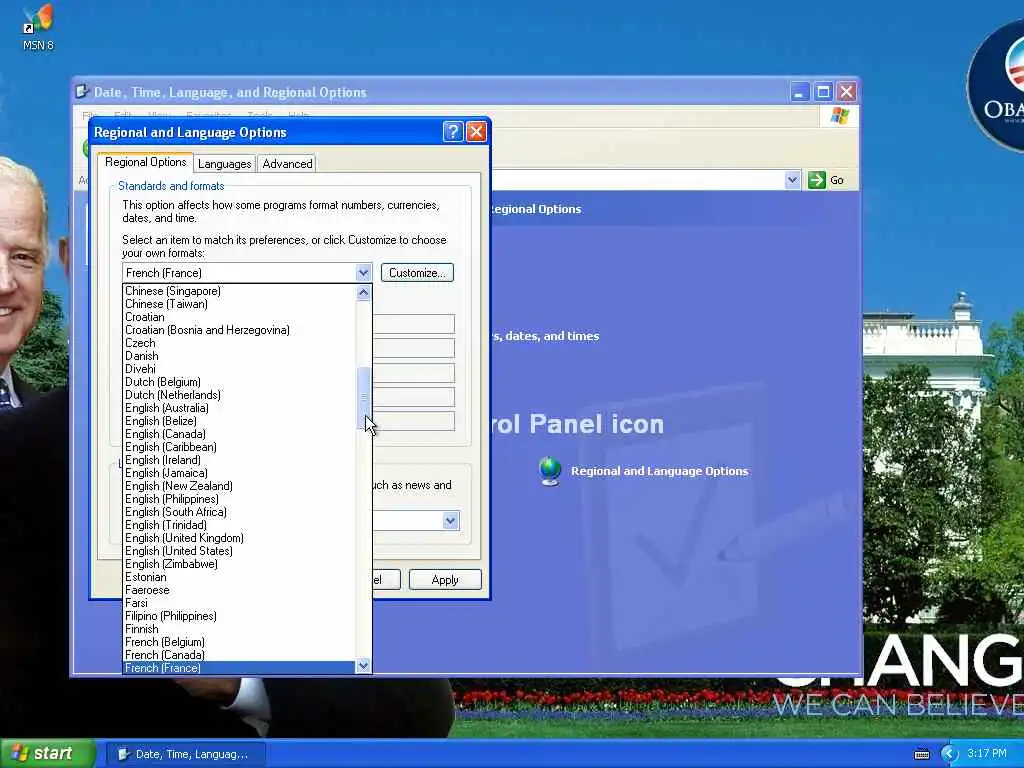Open the address bar dropdown arrow
Screen dimensions: 1024x768
click(792, 180)
